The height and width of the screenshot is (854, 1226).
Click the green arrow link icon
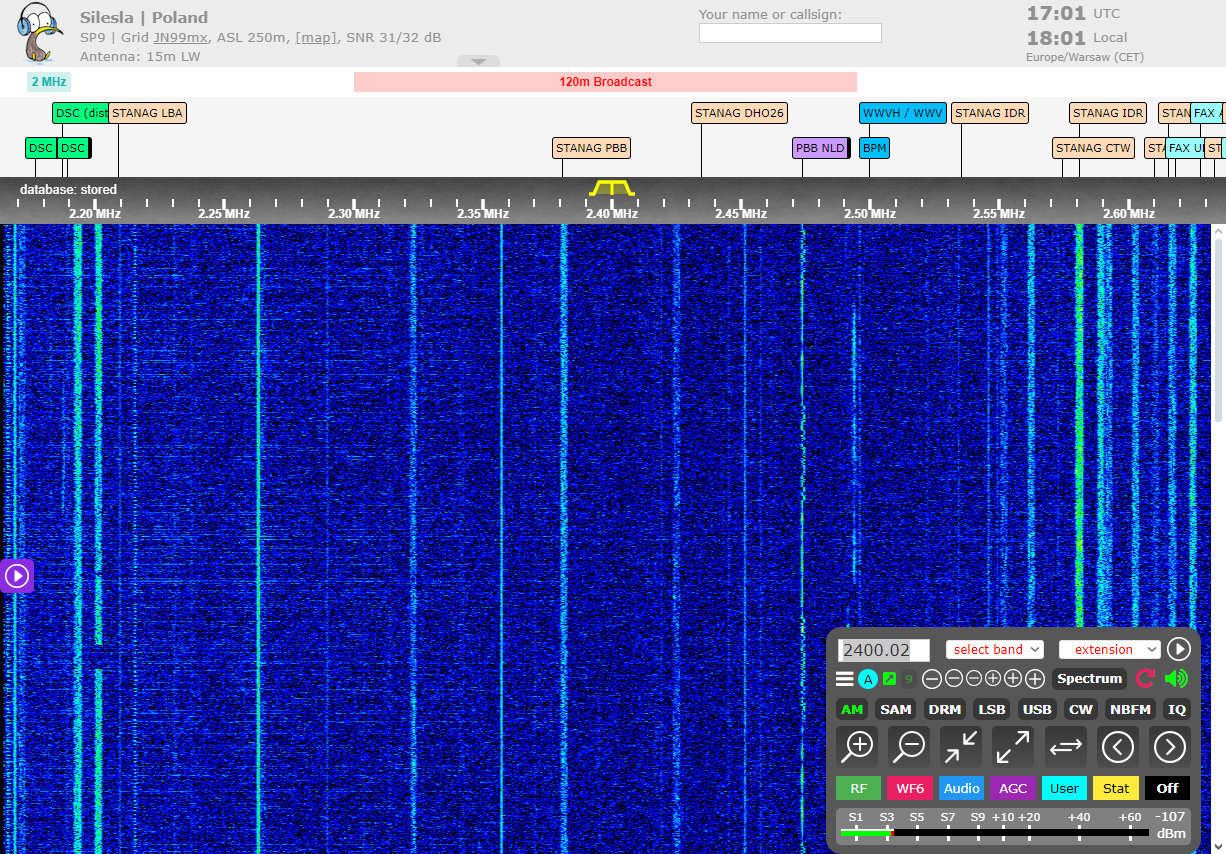(x=889, y=679)
